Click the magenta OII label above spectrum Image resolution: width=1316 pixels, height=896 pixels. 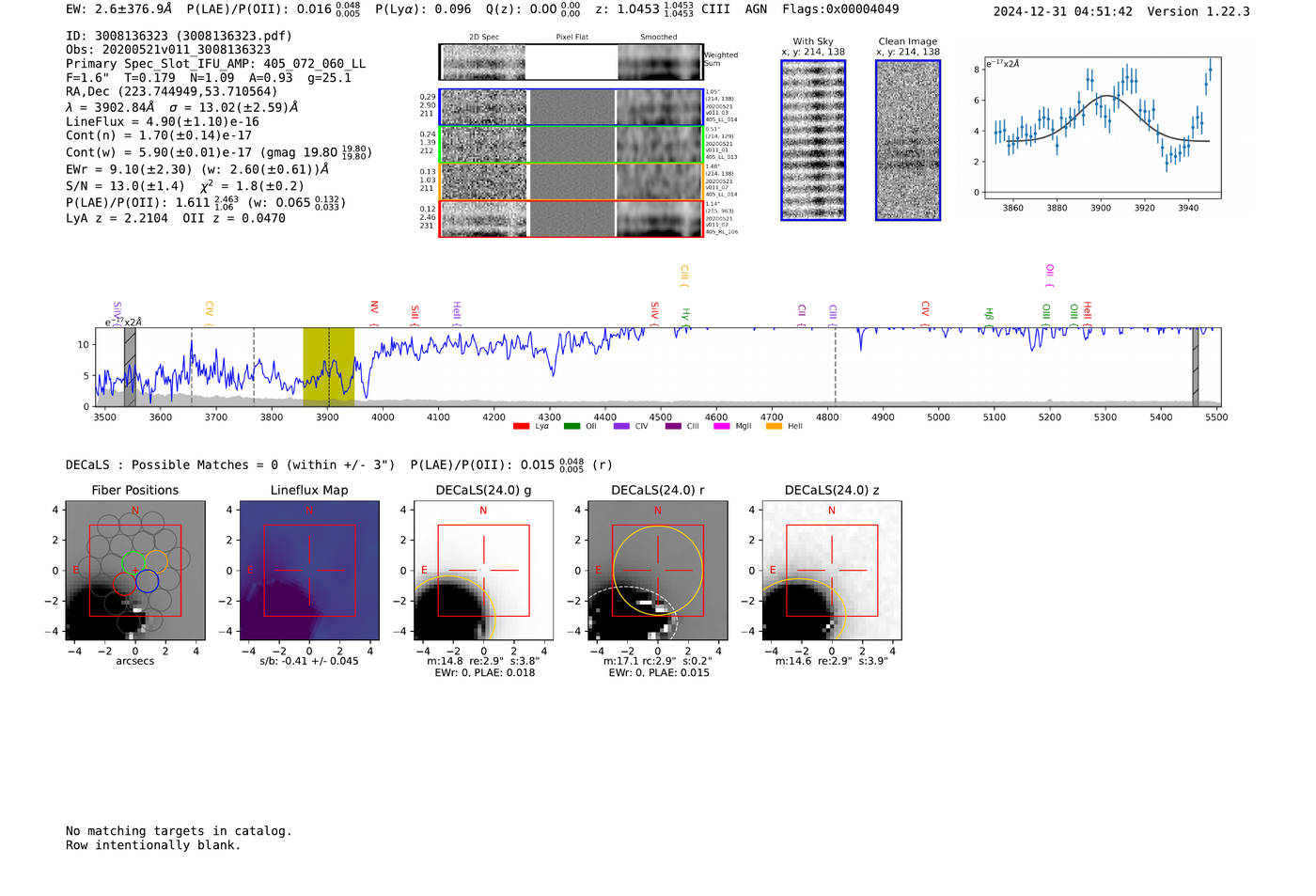[x=1050, y=275]
